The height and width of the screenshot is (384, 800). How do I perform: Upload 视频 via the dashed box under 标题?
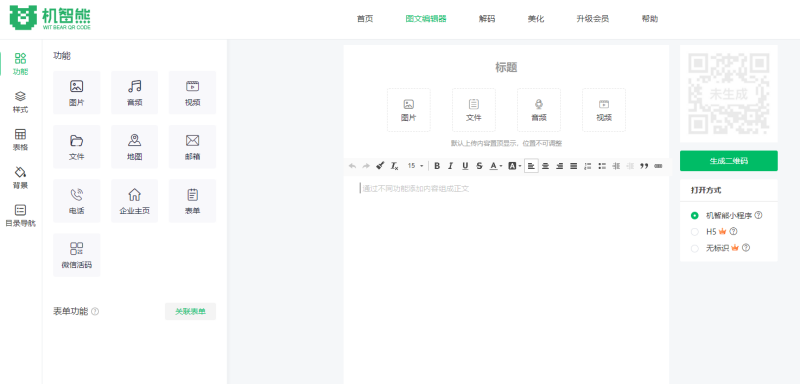604,110
